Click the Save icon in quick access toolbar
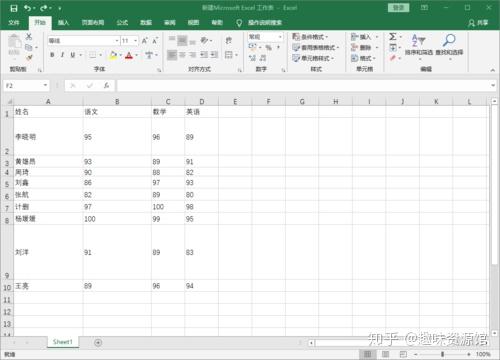Viewport: 500px width, 360px height. point(14,8)
